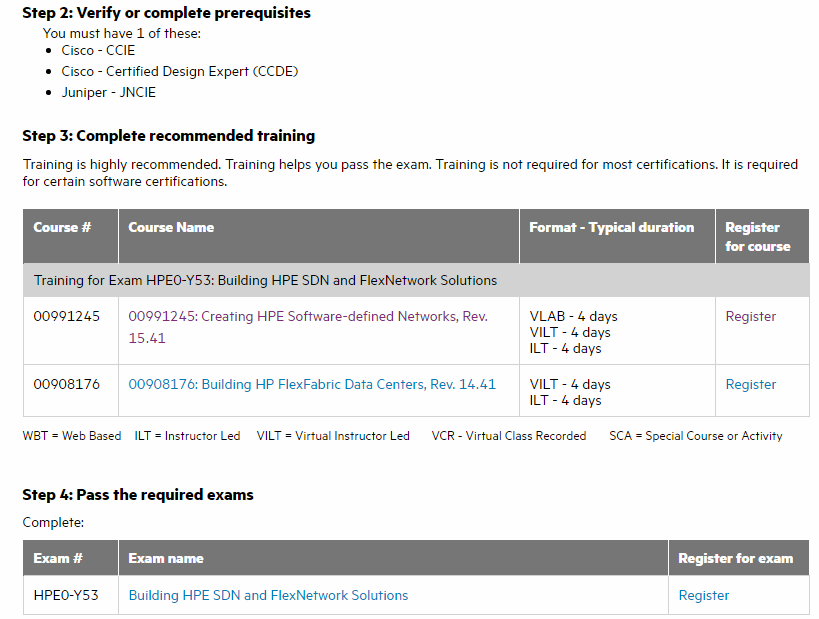Select the Training for Exam HPE0-Y53 row
This screenshot has width=819, height=619.
click(416, 281)
